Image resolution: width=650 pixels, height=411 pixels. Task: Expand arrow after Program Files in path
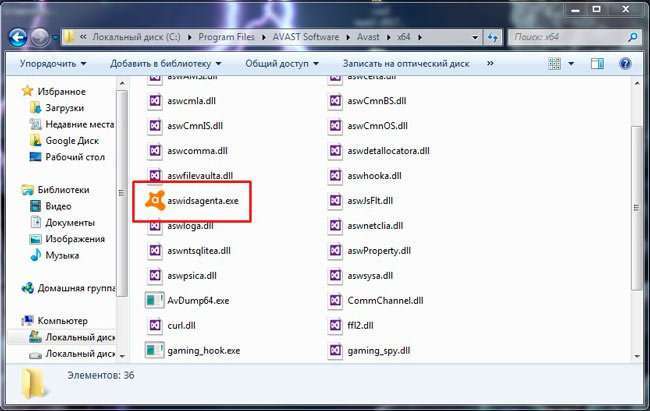click(263, 37)
